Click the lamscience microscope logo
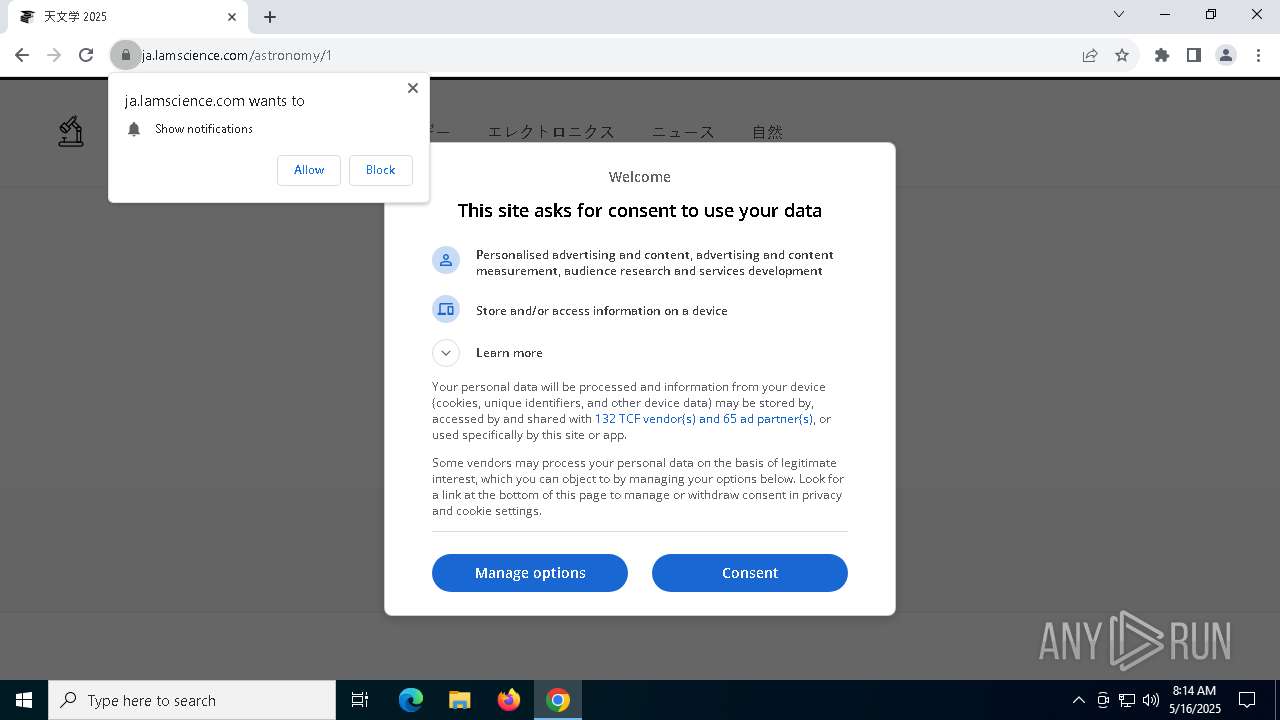 [x=71, y=131]
